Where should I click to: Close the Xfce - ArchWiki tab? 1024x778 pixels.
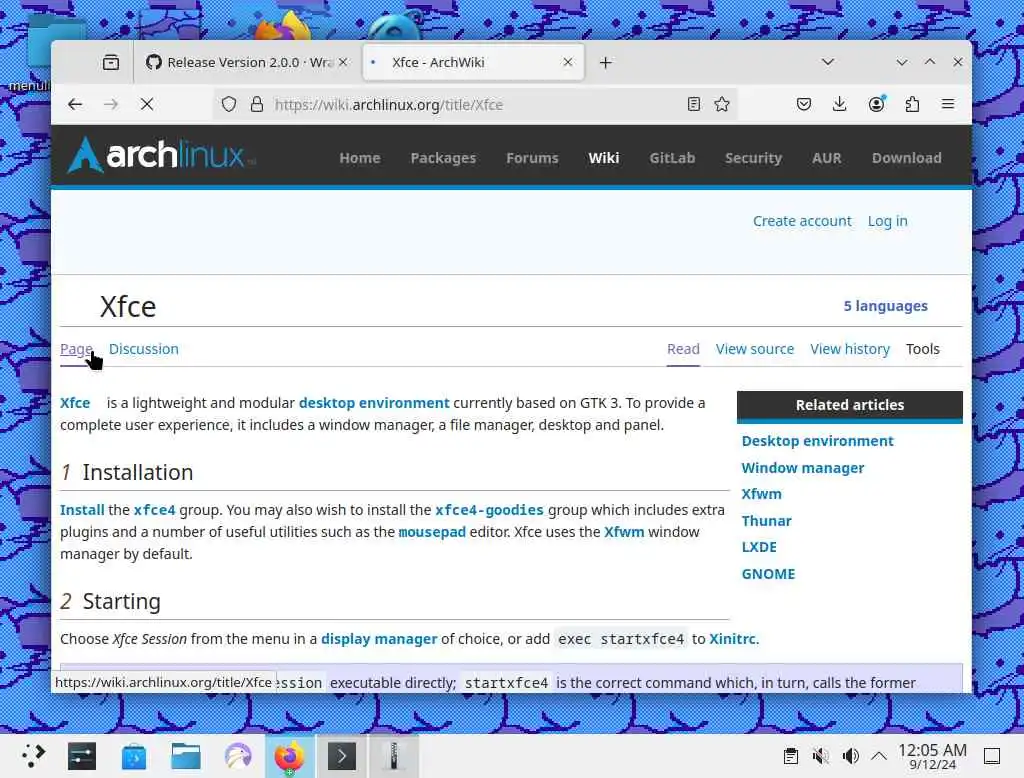pyautogui.click(x=568, y=62)
